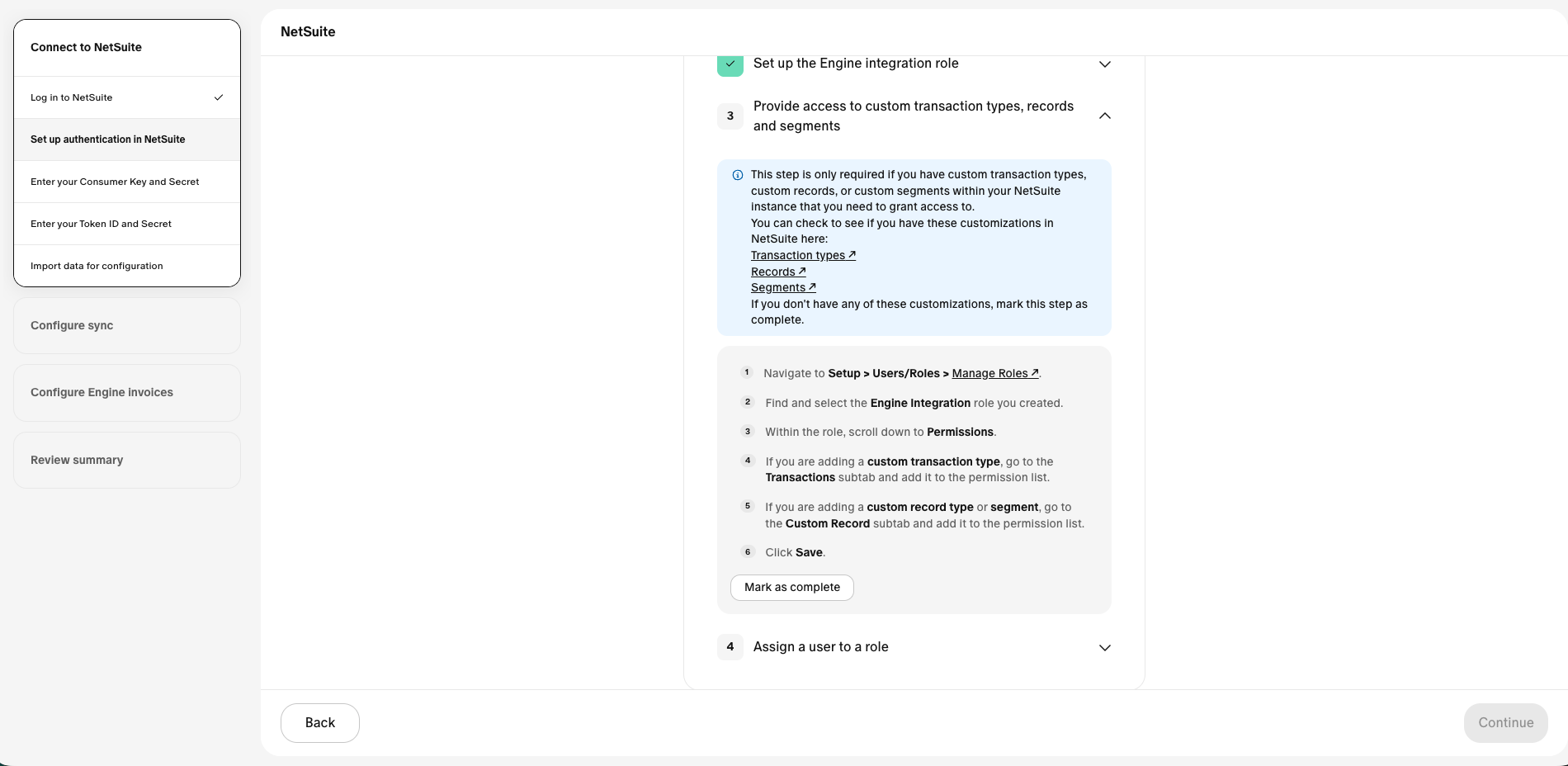Select Set up authentication in NetSuite step
The image size is (1568, 766).
(127, 139)
